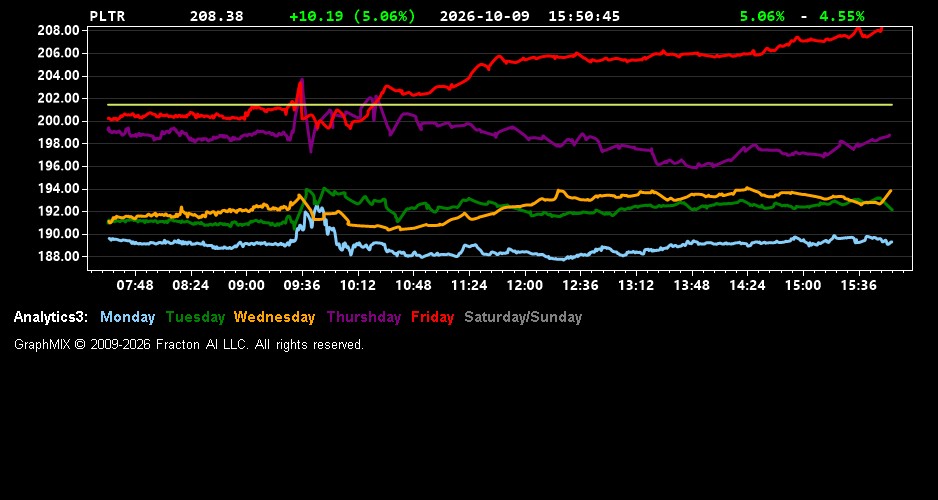Click the 188.00 price axis label
The height and width of the screenshot is (500, 938).
[59, 257]
